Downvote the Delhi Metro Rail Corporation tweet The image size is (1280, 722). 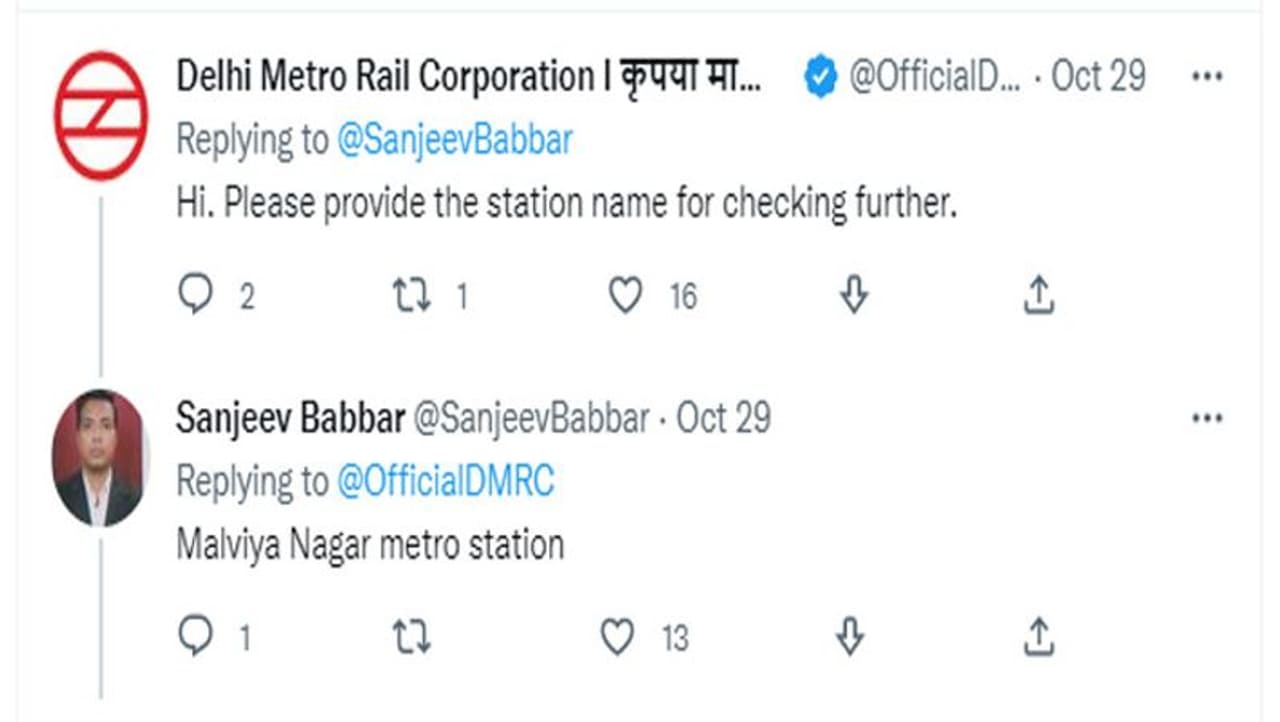pos(853,295)
